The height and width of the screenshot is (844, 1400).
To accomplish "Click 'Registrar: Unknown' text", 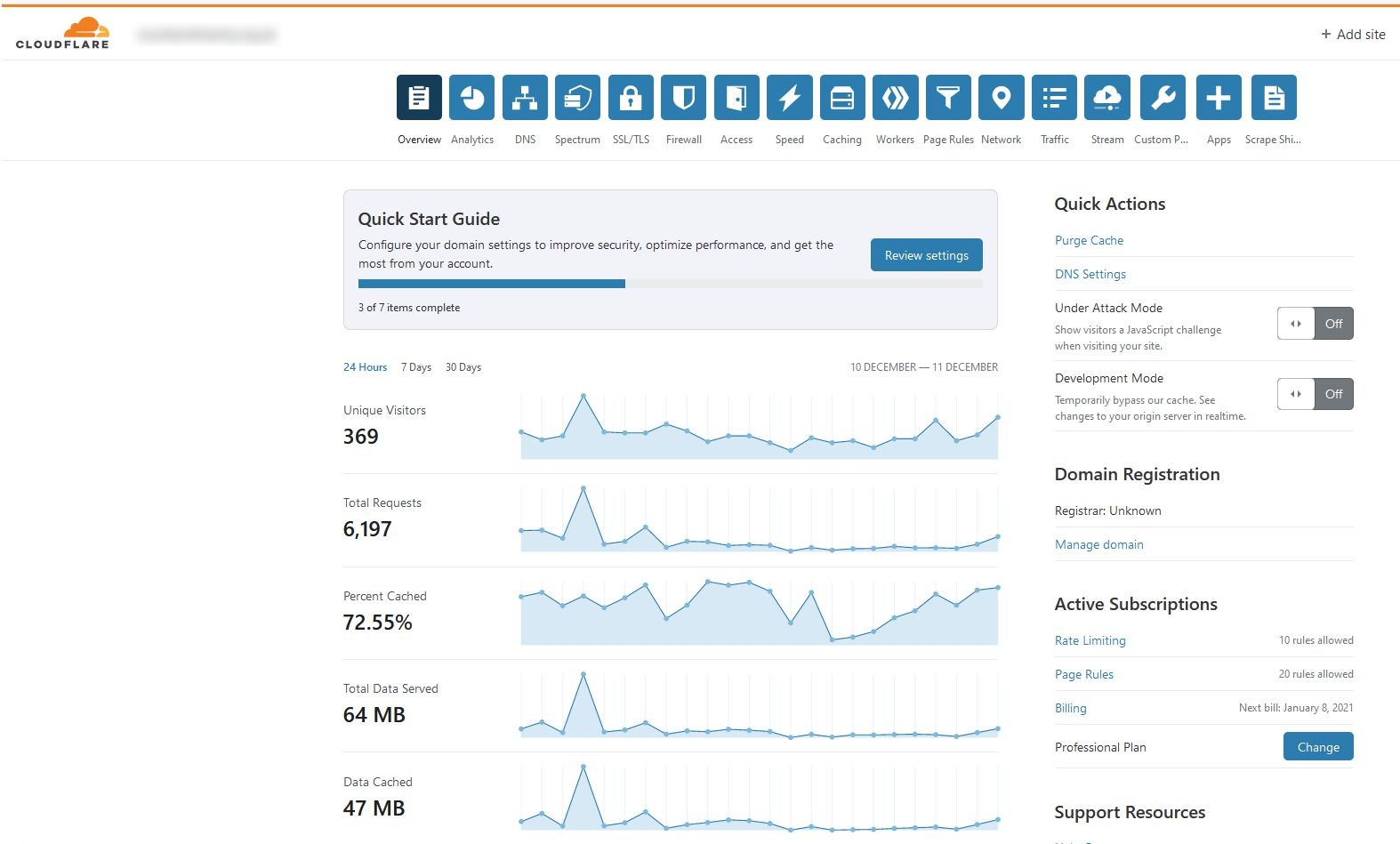I will coord(1108,510).
